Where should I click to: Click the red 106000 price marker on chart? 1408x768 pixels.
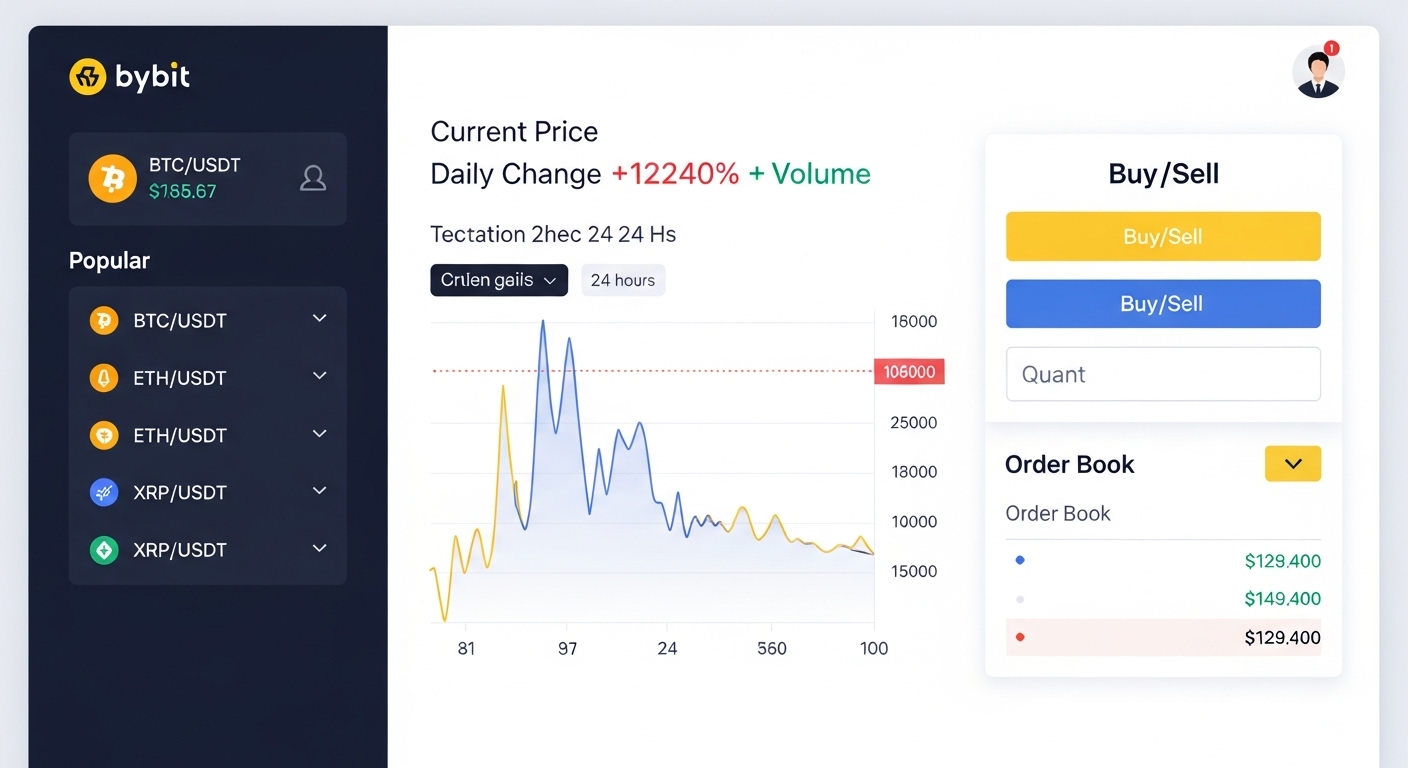pyautogui.click(x=909, y=371)
